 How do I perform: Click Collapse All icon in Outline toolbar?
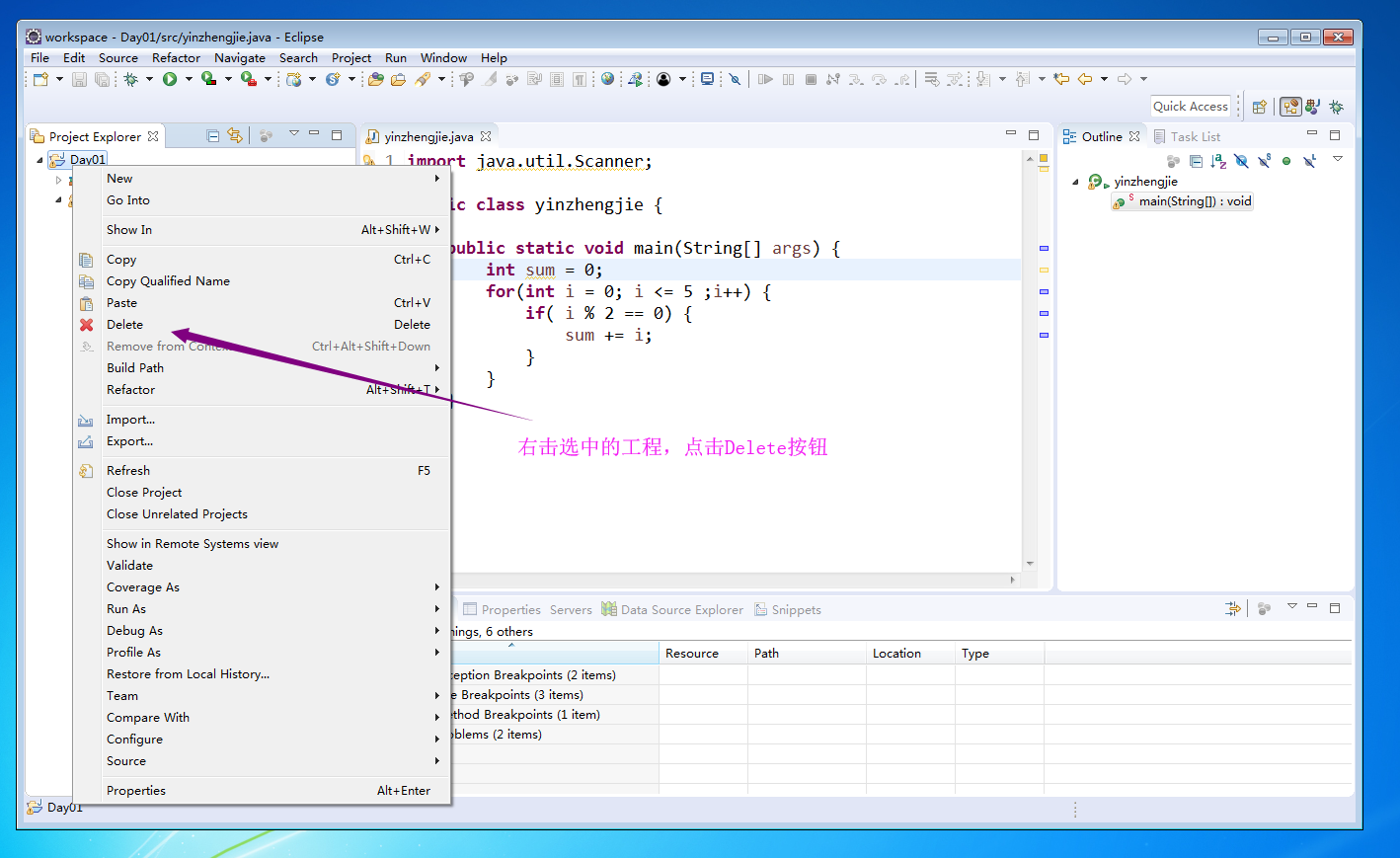(x=1196, y=161)
